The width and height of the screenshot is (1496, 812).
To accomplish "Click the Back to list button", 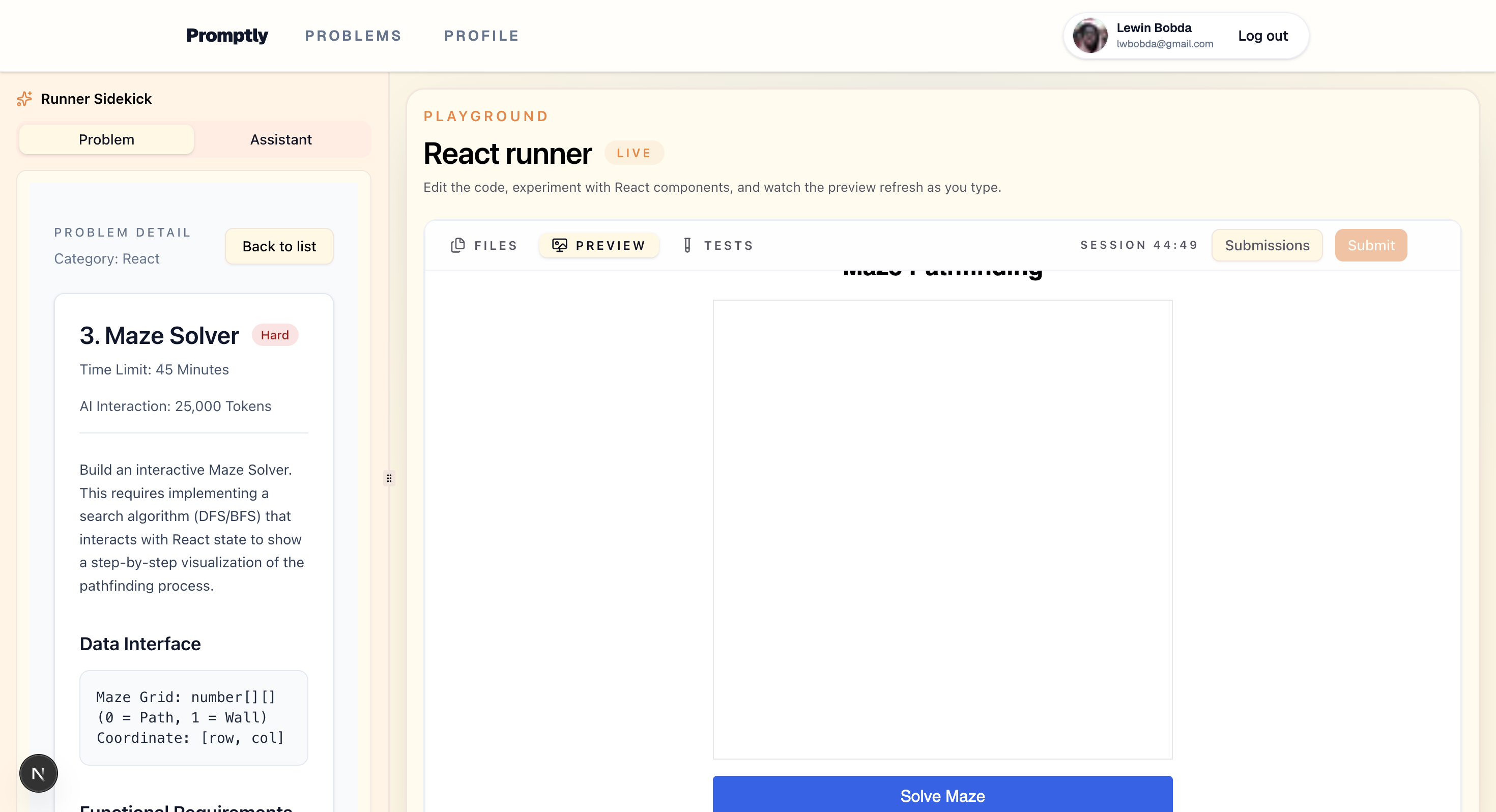I will (x=279, y=246).
